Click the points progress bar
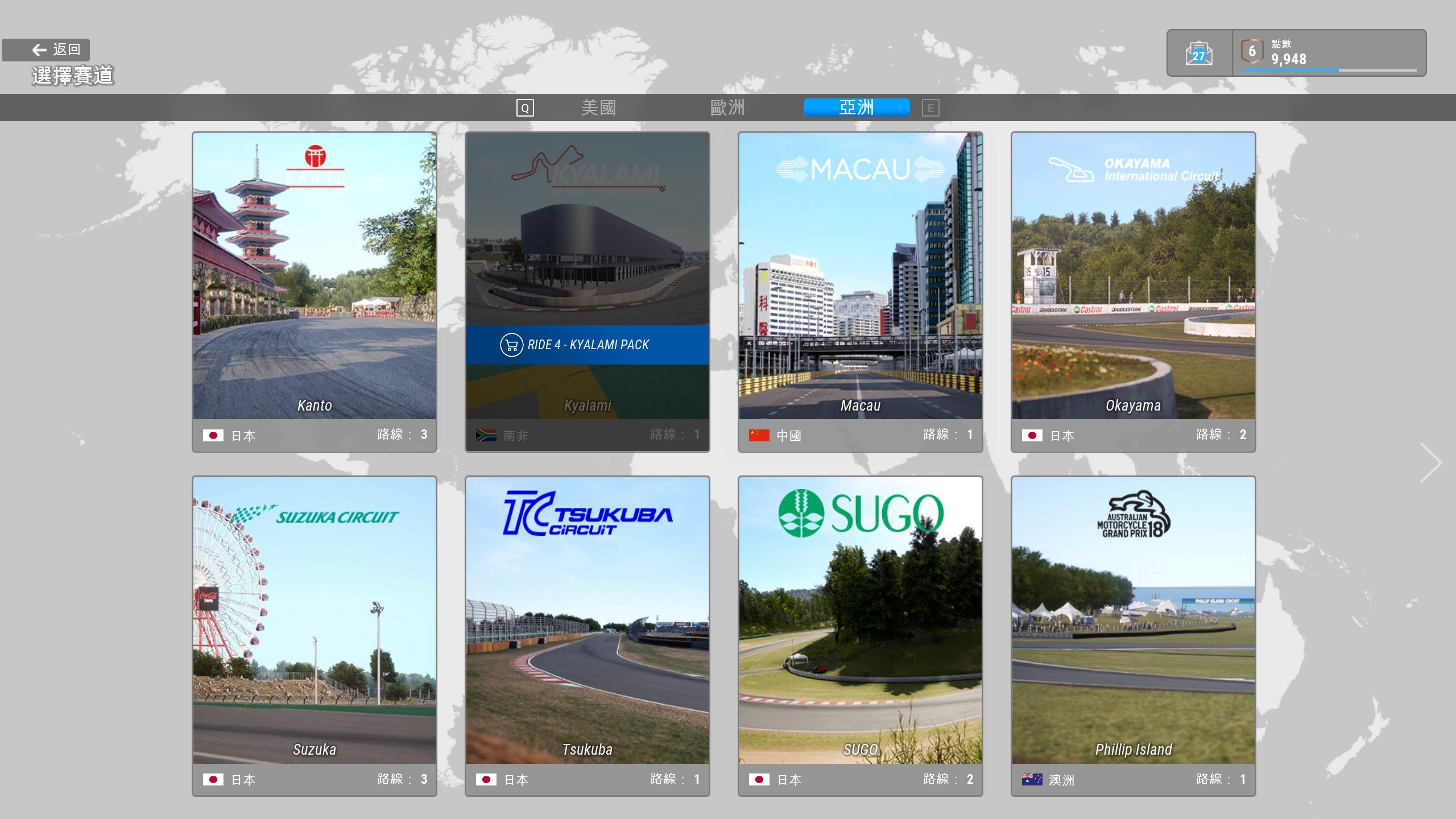 pyautogui.click(x=1329, y=71)
